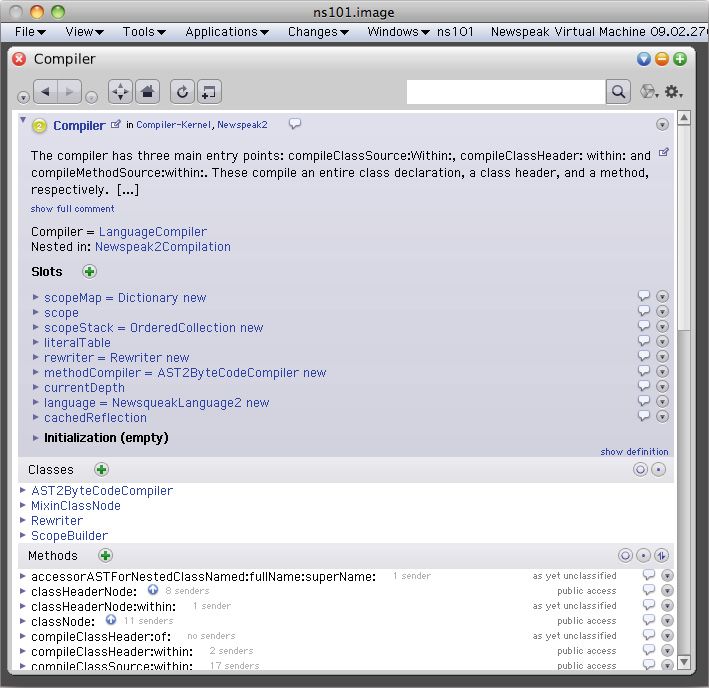The height and width of the screenshot is (688, 709).
Task: Expand the ScopeBuilder class
Action: [x=23, y=535]
